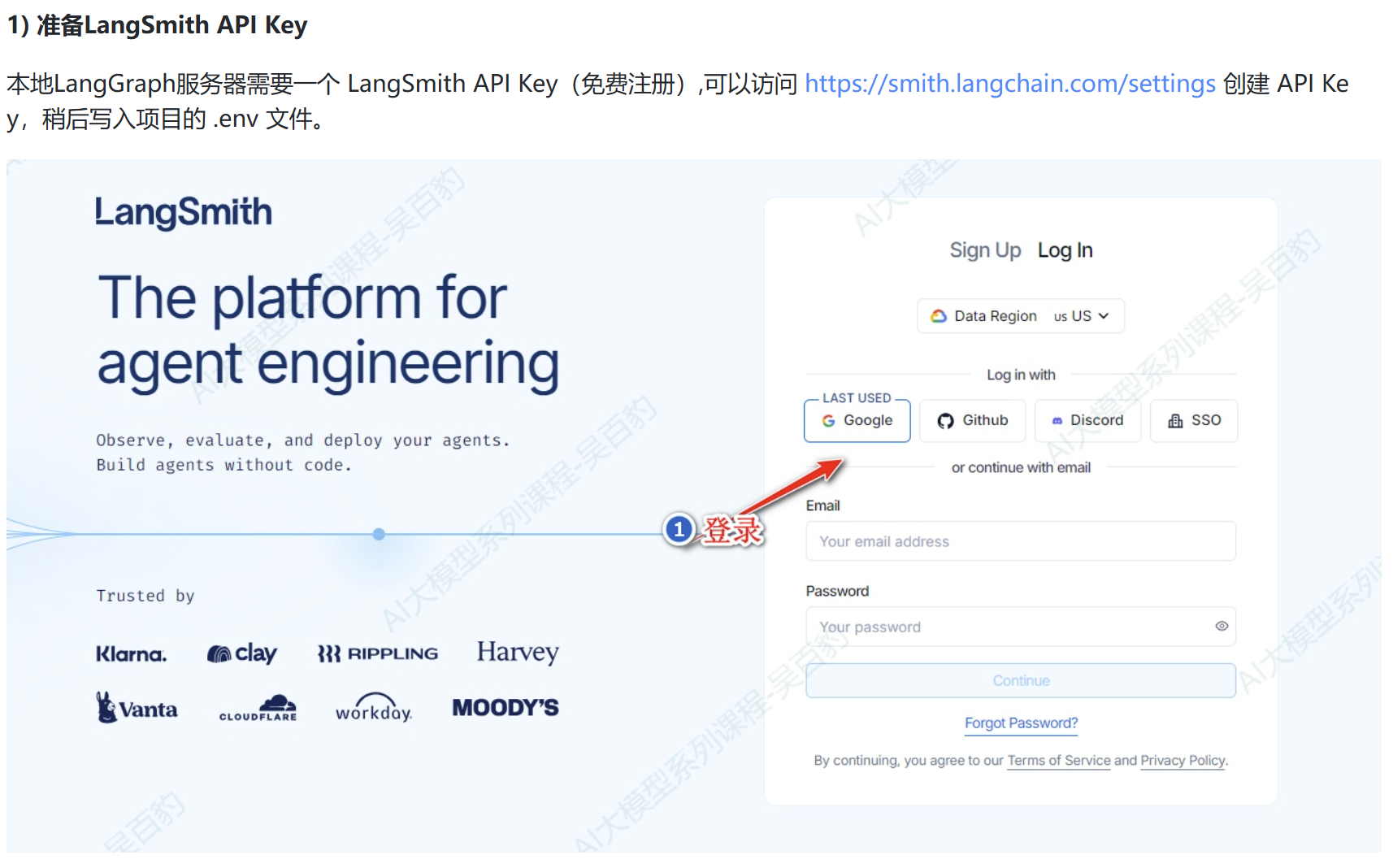Focus the Email address field
This screenshot has width=1393, height=868.
[x=1021, y=541]
